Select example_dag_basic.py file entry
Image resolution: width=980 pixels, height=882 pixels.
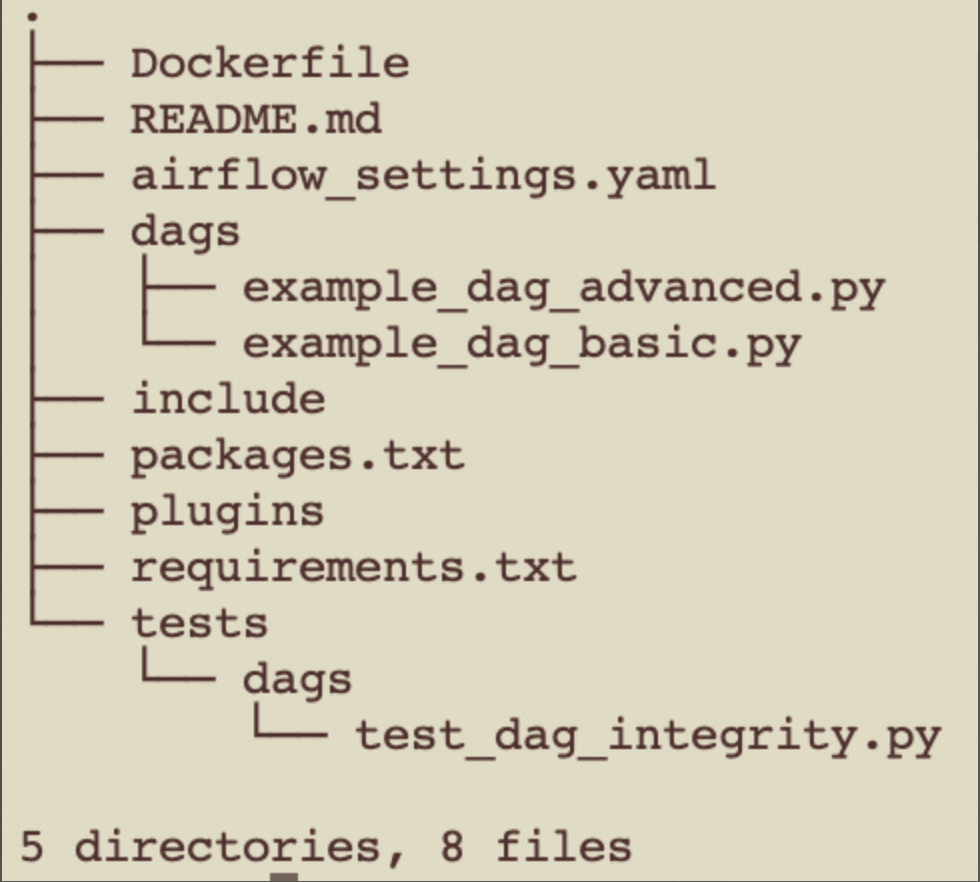pos(521,345)
